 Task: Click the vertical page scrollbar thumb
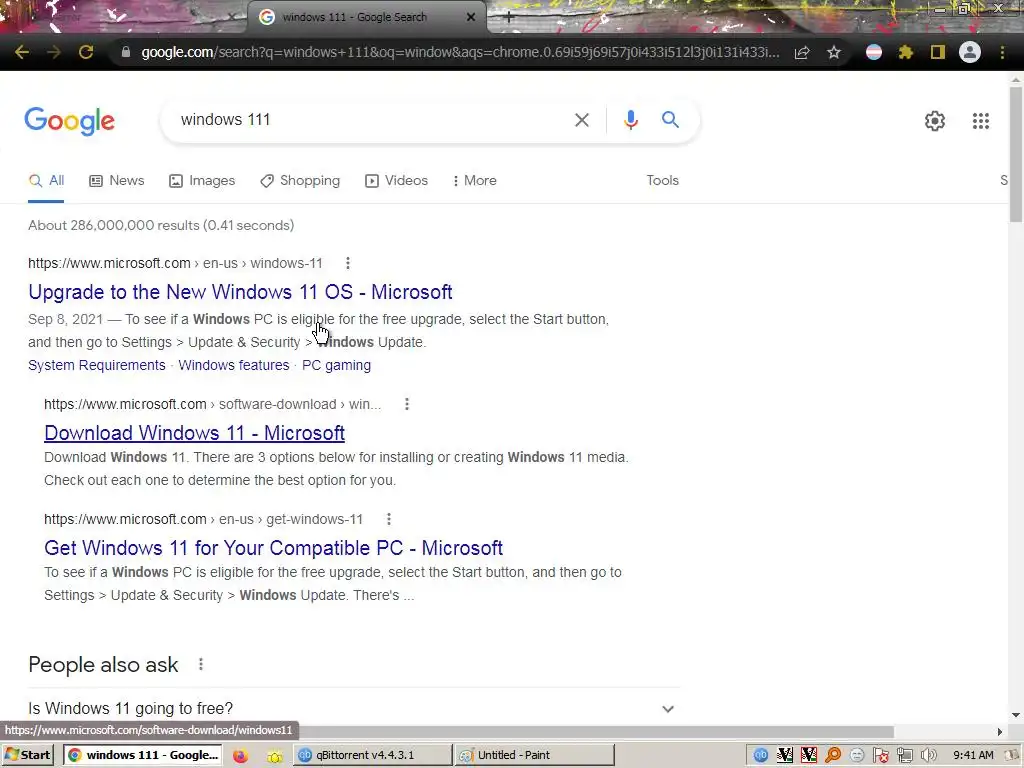pyautogui.click(x=1016, y=153)
